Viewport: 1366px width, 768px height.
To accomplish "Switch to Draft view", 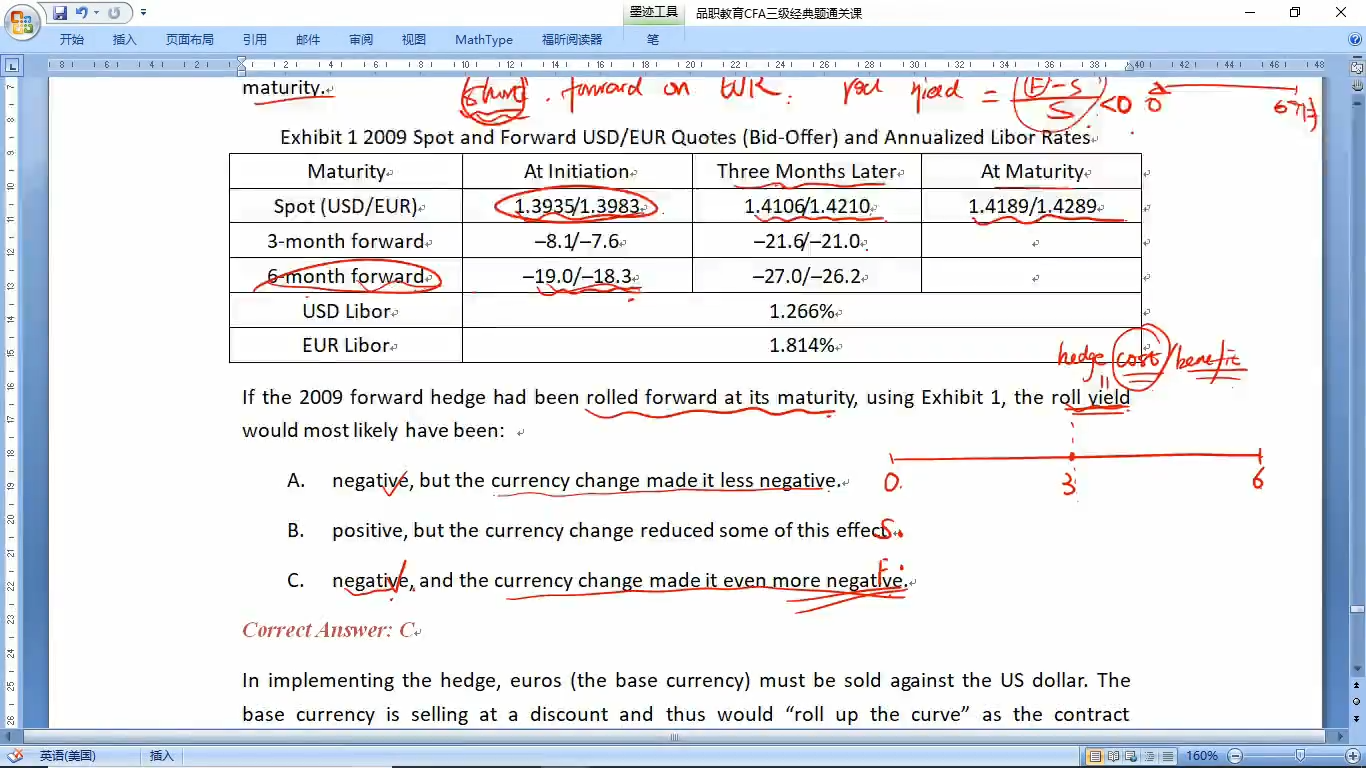I will [x=1167, y=756].
